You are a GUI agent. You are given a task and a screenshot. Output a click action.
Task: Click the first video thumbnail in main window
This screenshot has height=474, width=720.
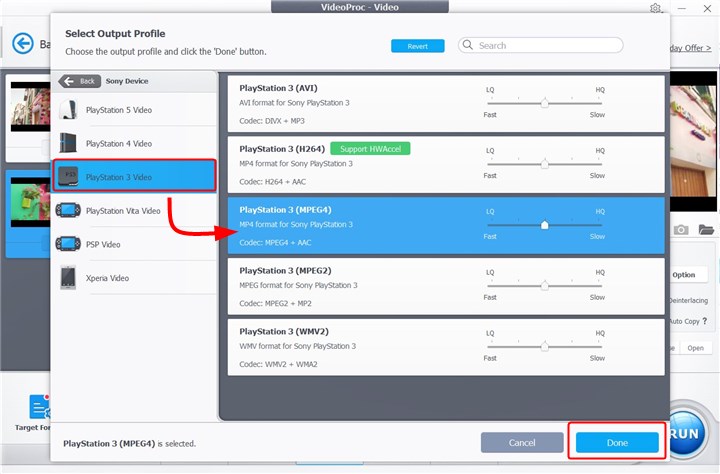pos(30,107)
